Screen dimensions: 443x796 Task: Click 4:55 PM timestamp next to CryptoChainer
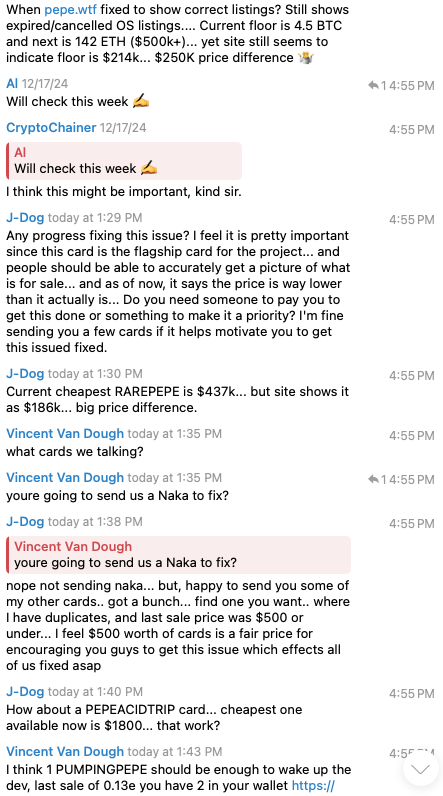point(412,130)
